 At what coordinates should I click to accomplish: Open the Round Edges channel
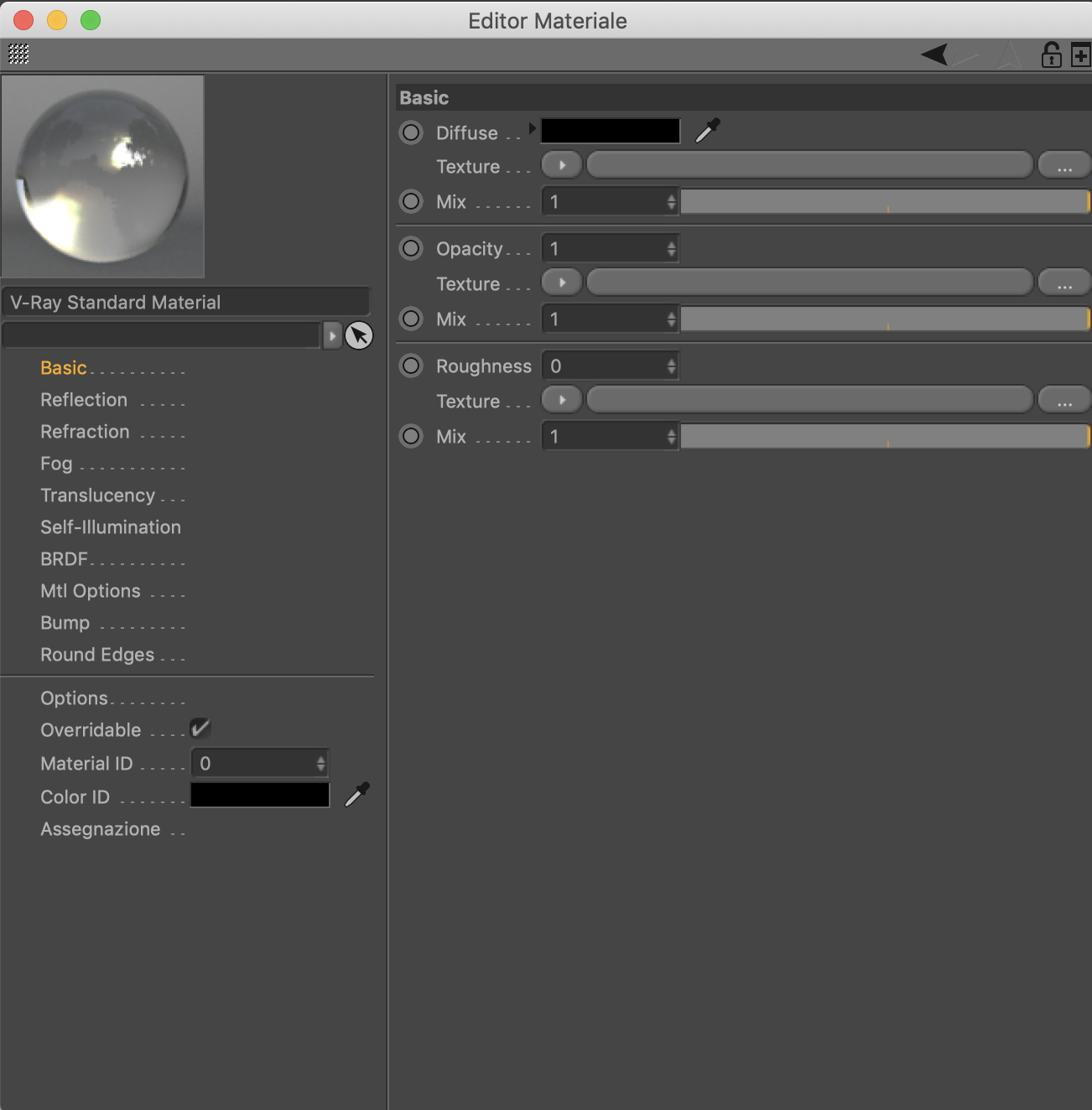97,655
